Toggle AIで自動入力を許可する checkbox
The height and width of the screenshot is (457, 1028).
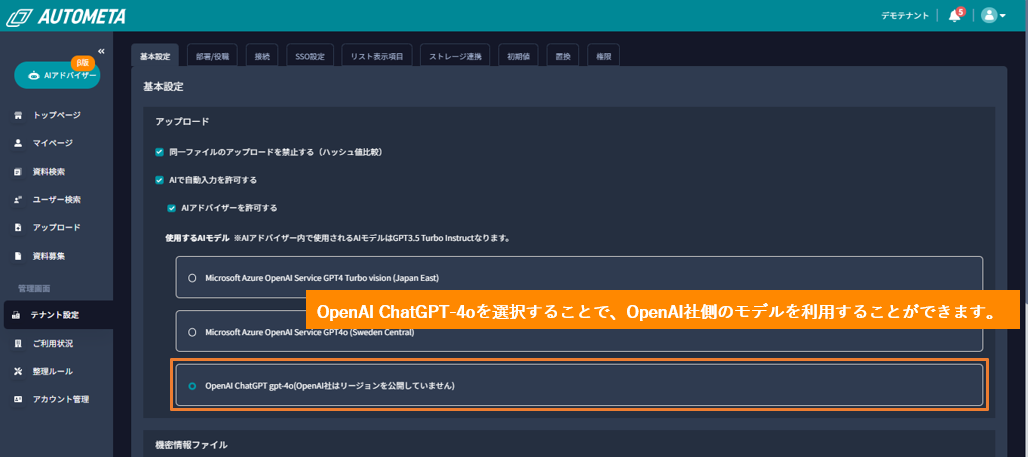coord(159,180)
